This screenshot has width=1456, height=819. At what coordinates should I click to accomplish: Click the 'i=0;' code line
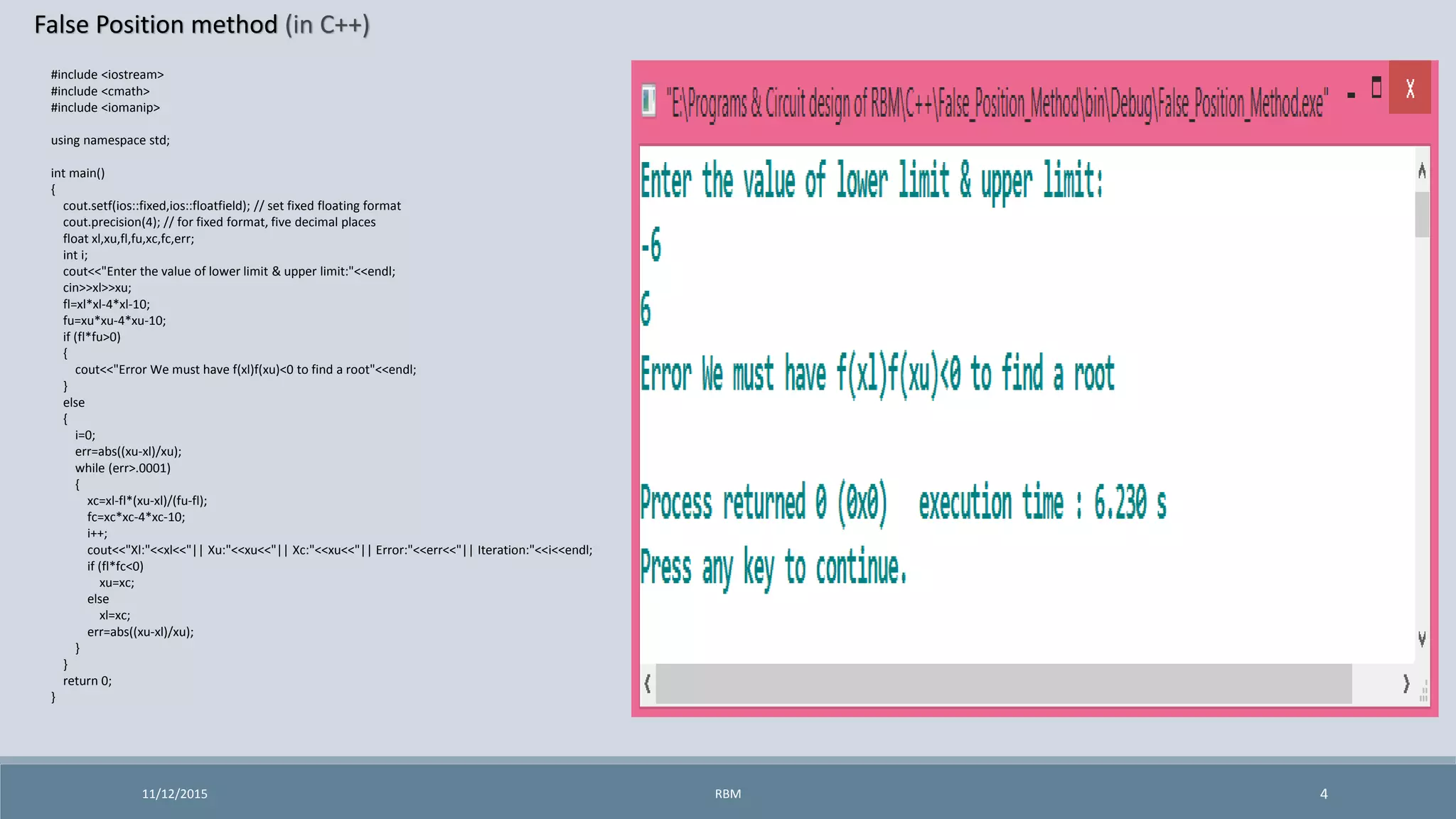coord(85,434)
